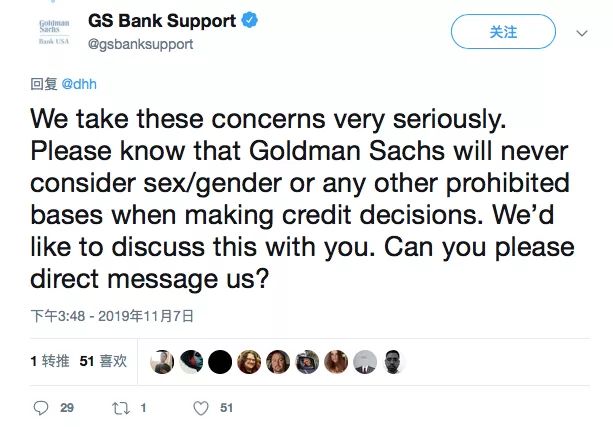
Task: Click the white-background liker avatar
Action: 365,362
